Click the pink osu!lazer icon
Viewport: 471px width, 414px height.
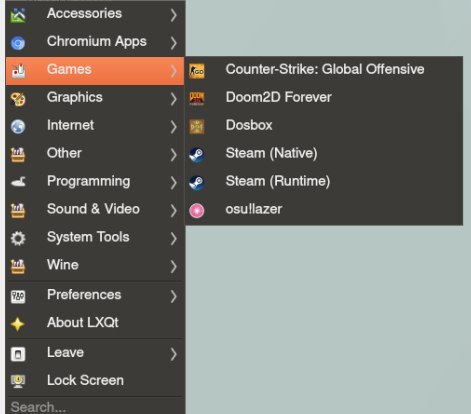pyautogui.click(x=197, y=211)
